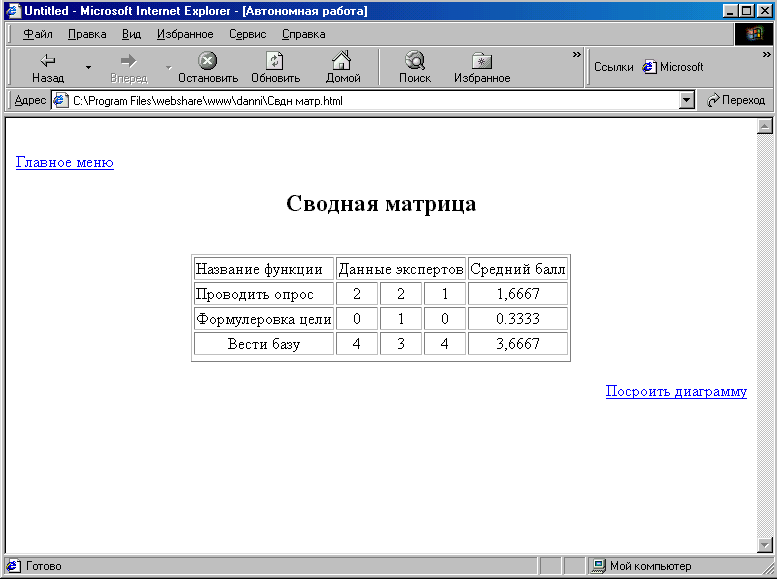Stop loading with Остановить

(208, 67)
